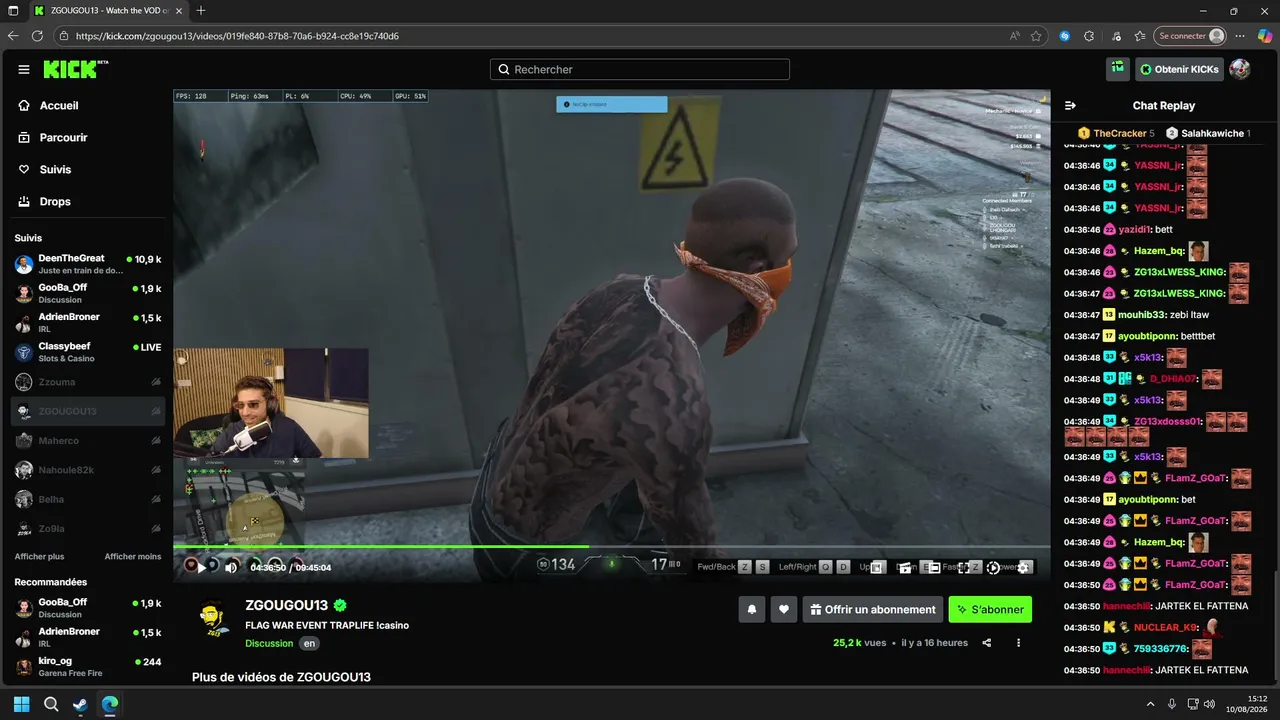
Task: Click TheCracker top gifter entry
Action: tap(1116, 133)
